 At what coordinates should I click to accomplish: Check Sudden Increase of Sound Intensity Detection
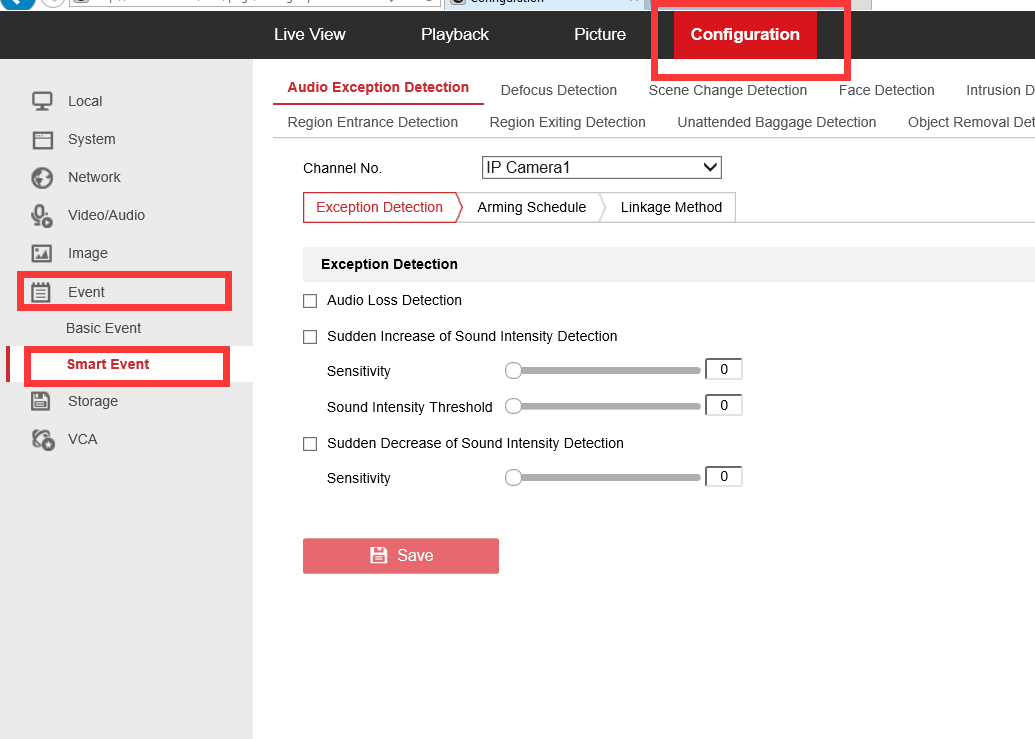[310, 337]
